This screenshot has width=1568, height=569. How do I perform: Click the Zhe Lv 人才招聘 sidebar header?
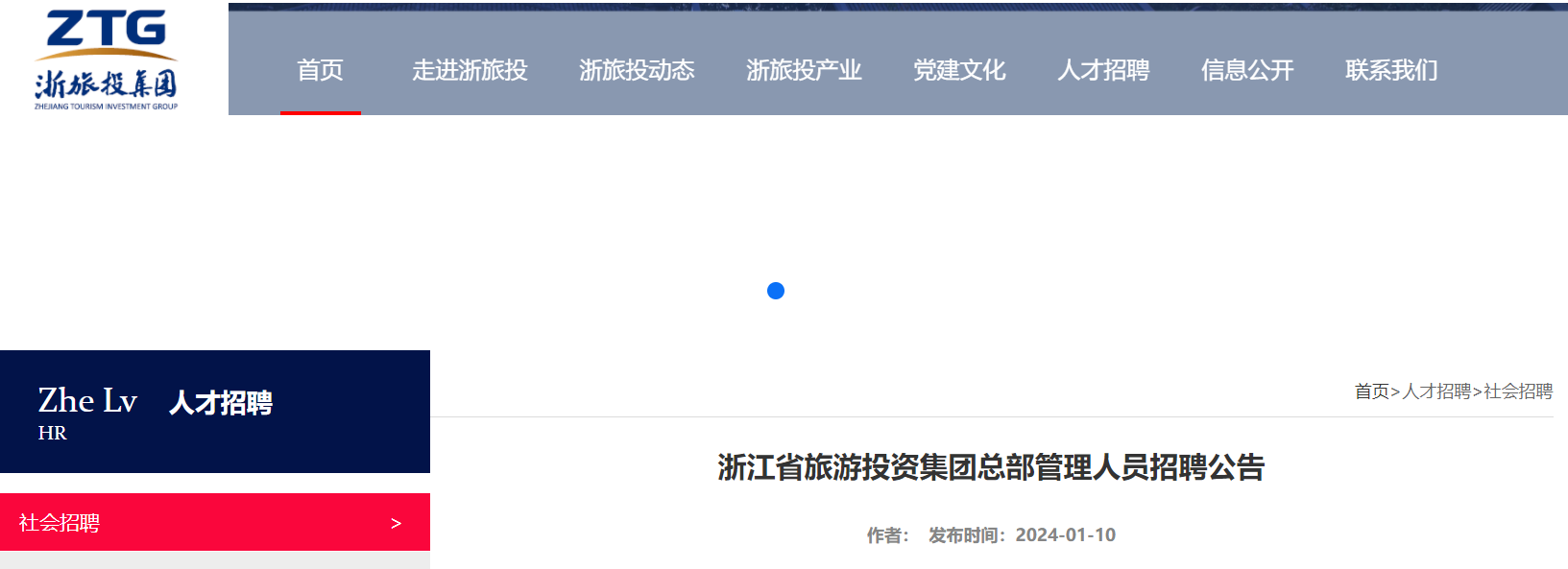tap(215, 412)
